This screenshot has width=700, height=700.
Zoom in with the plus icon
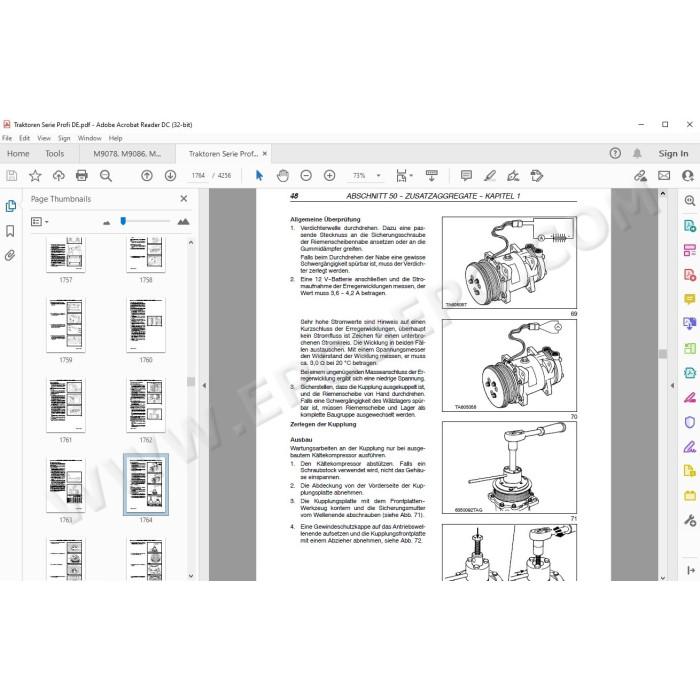(329, 176)
